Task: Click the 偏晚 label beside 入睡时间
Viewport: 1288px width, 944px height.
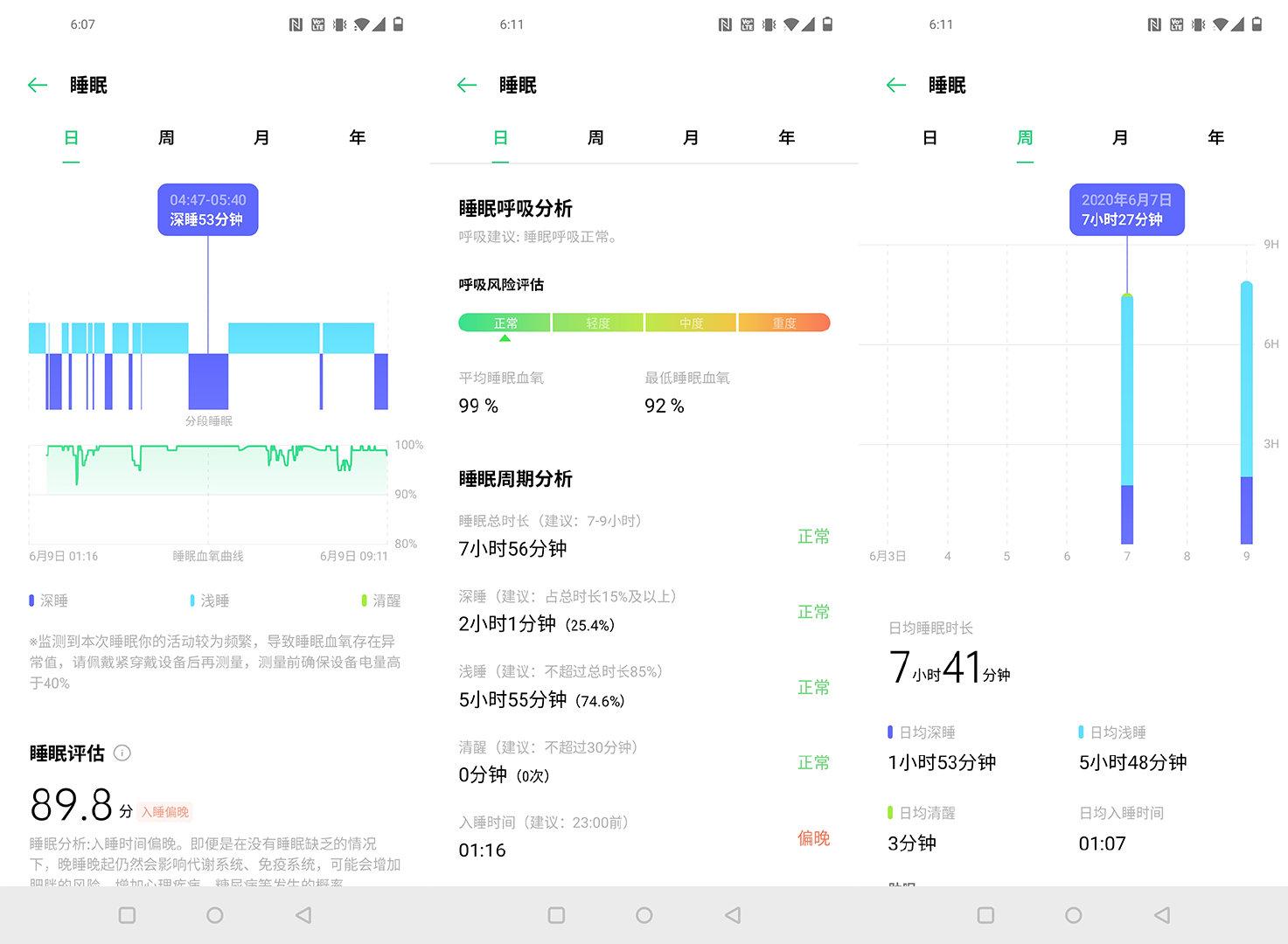Action: click(813, 837)
